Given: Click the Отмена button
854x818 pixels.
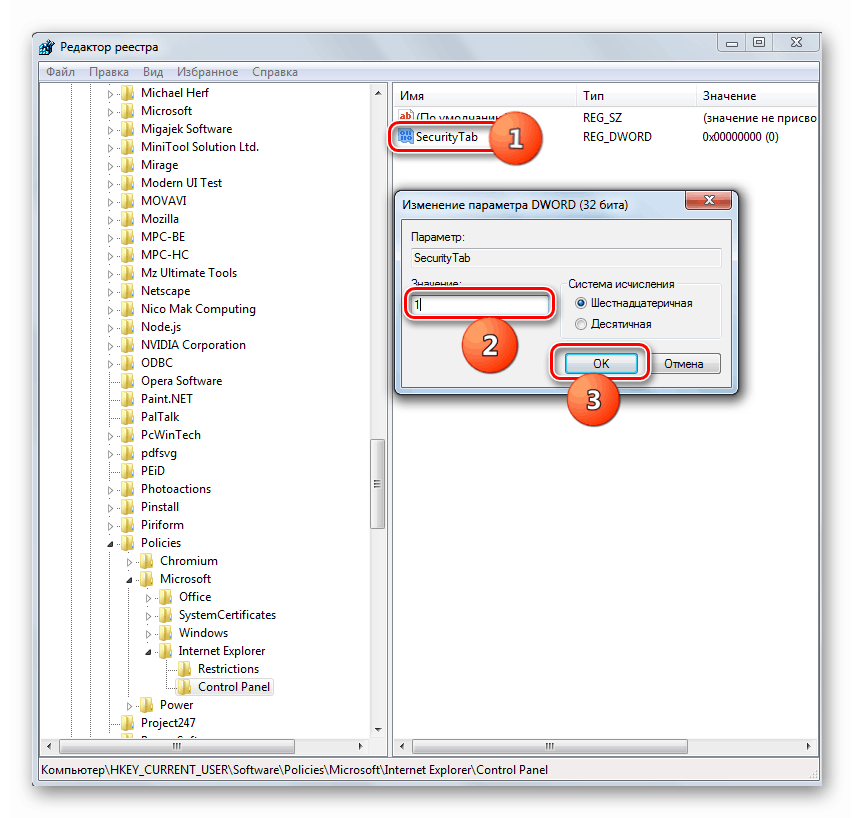Looking at the screenshot, I should pos(684,363).
